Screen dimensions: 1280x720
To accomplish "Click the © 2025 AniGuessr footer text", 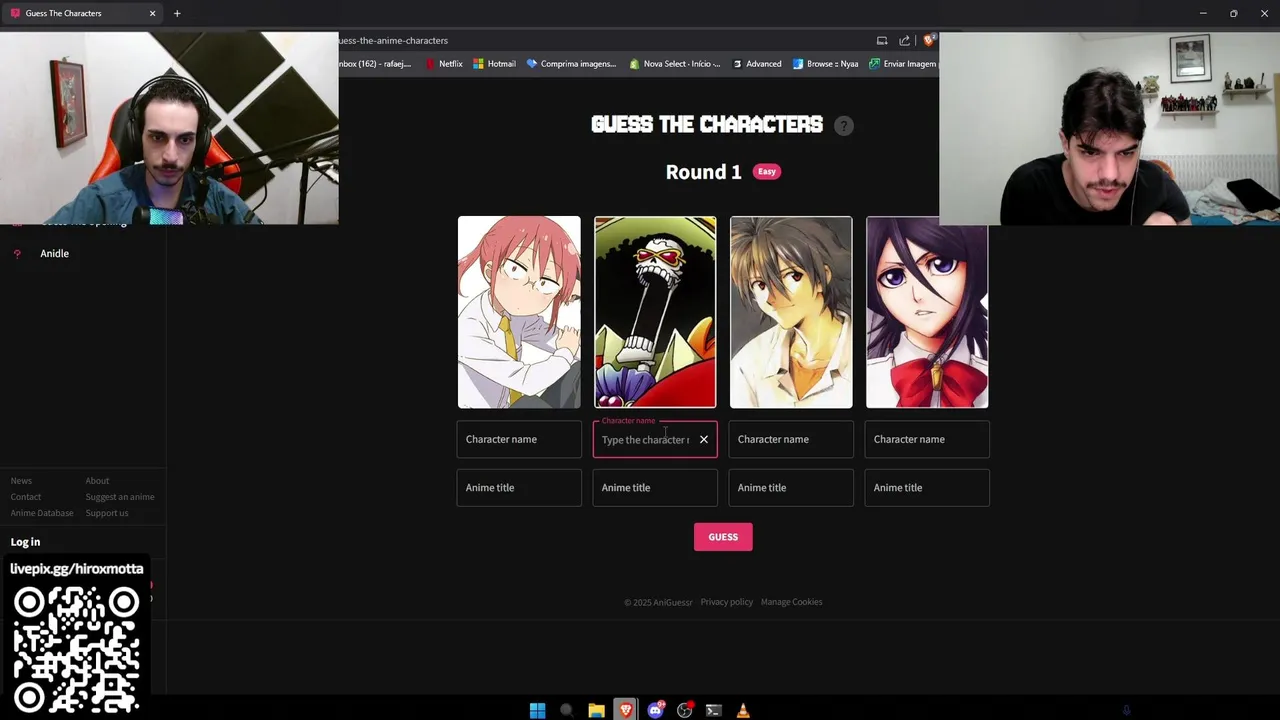I will point(658,602).
